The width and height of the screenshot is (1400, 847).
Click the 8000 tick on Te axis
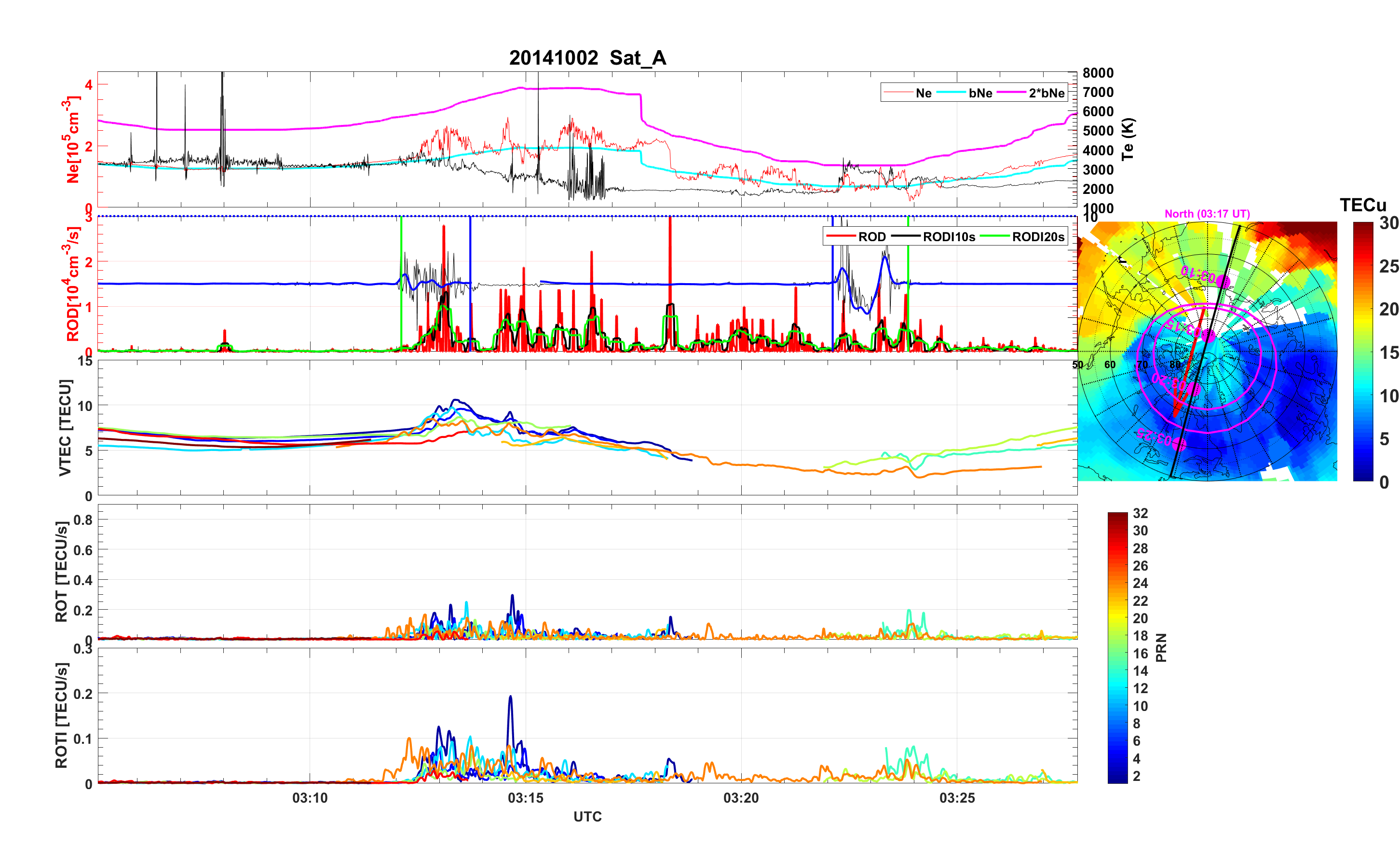point(1098,73)
